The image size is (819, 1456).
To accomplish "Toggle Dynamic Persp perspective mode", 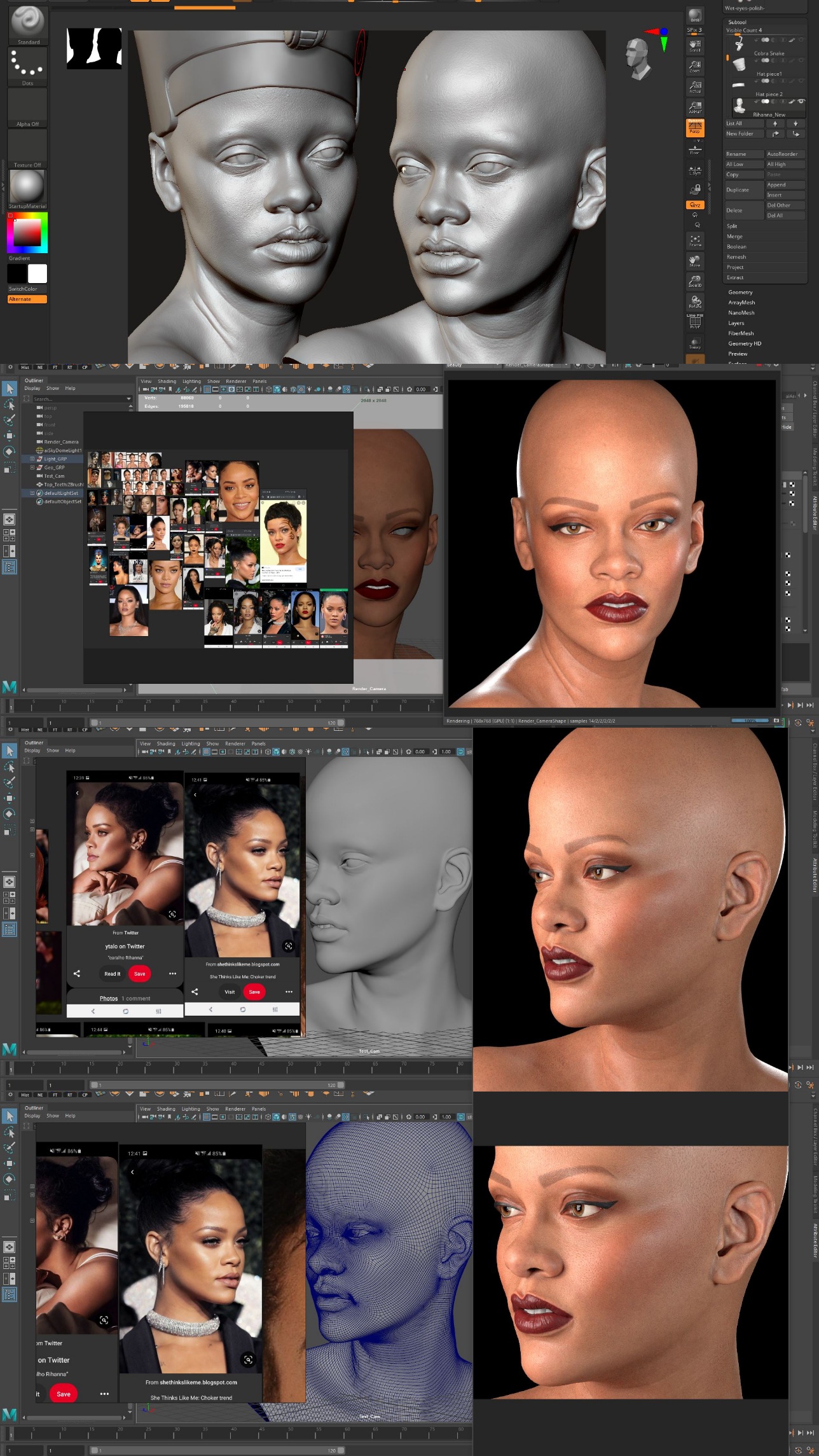I will (x=695, y=127).
